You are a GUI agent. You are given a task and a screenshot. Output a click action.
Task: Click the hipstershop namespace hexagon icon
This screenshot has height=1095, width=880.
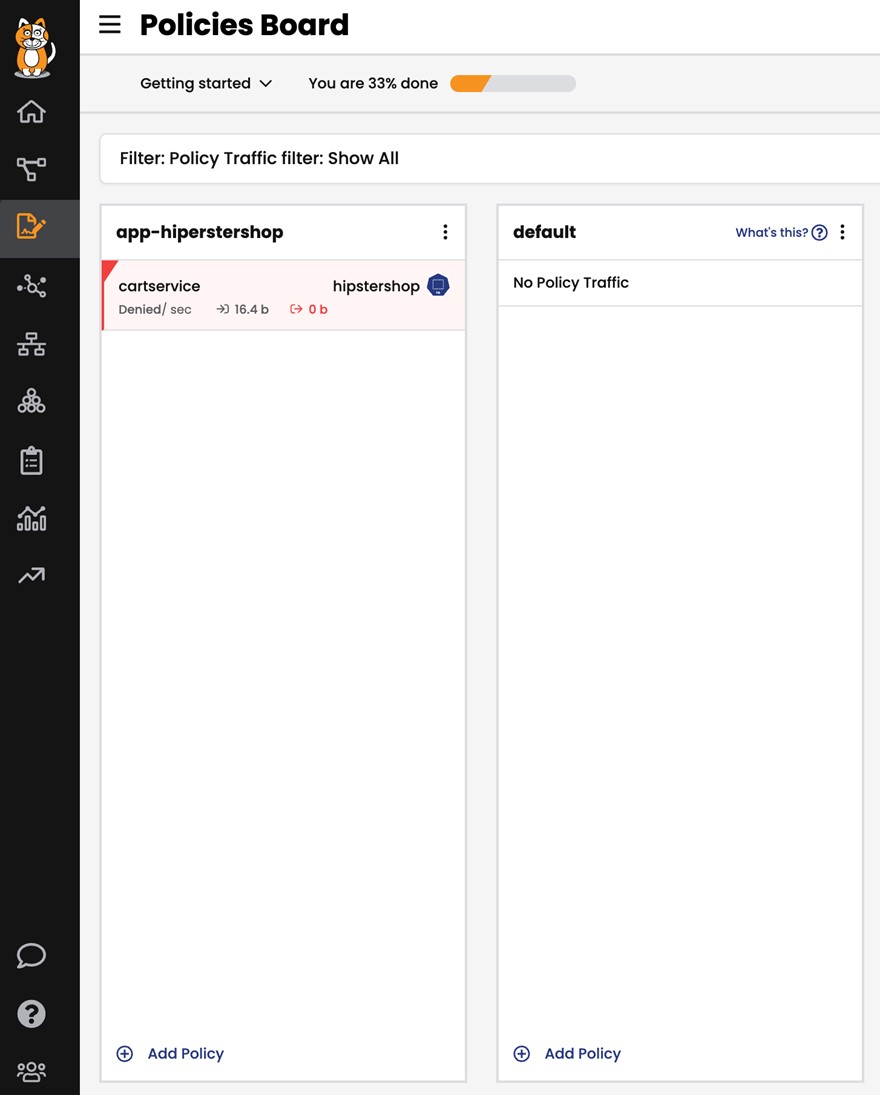coord(438,285)
